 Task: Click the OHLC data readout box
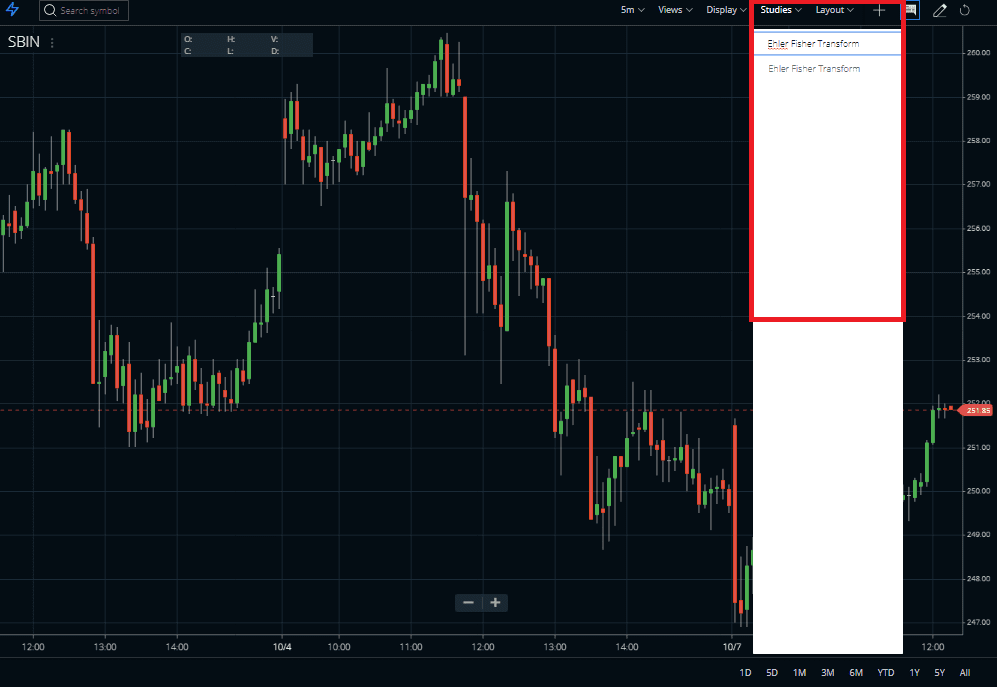247,45
